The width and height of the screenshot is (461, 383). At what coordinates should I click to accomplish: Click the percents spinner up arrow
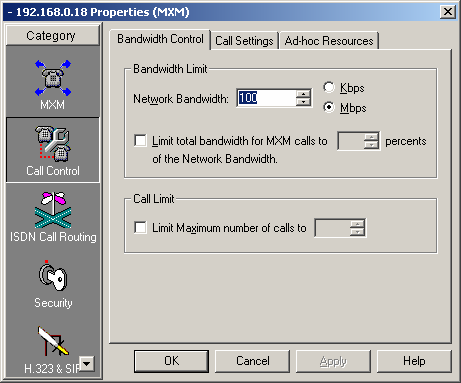pyautogui.click(x=371, y=137)
